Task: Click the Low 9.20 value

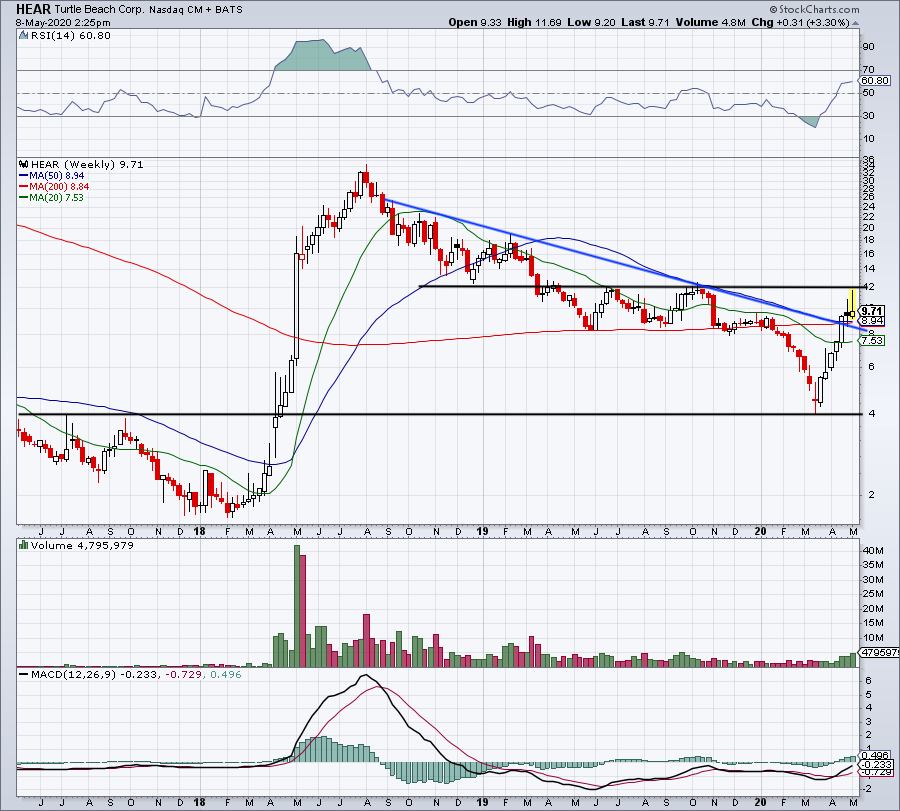Action: 590,22
